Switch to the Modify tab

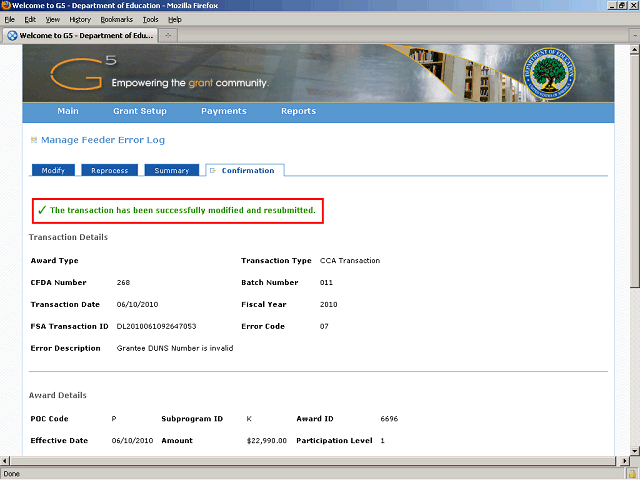[x=53, y=170]
